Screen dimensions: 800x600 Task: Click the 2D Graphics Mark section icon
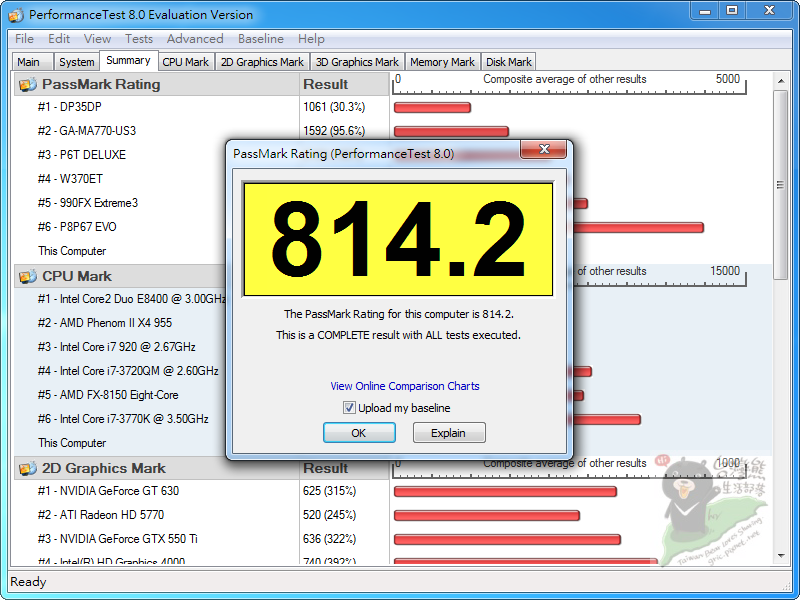click(x=28, y=468)
